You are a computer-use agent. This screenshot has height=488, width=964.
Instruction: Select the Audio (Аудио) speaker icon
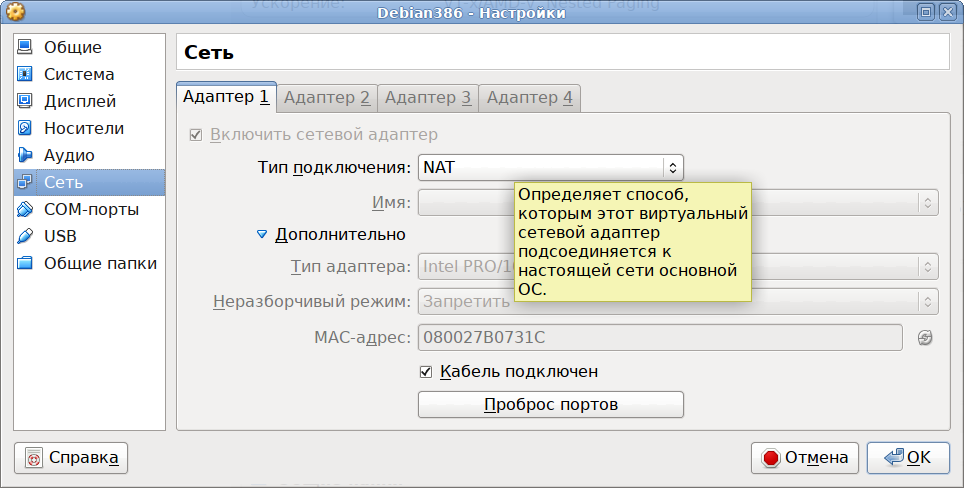(x=26, y=155)
